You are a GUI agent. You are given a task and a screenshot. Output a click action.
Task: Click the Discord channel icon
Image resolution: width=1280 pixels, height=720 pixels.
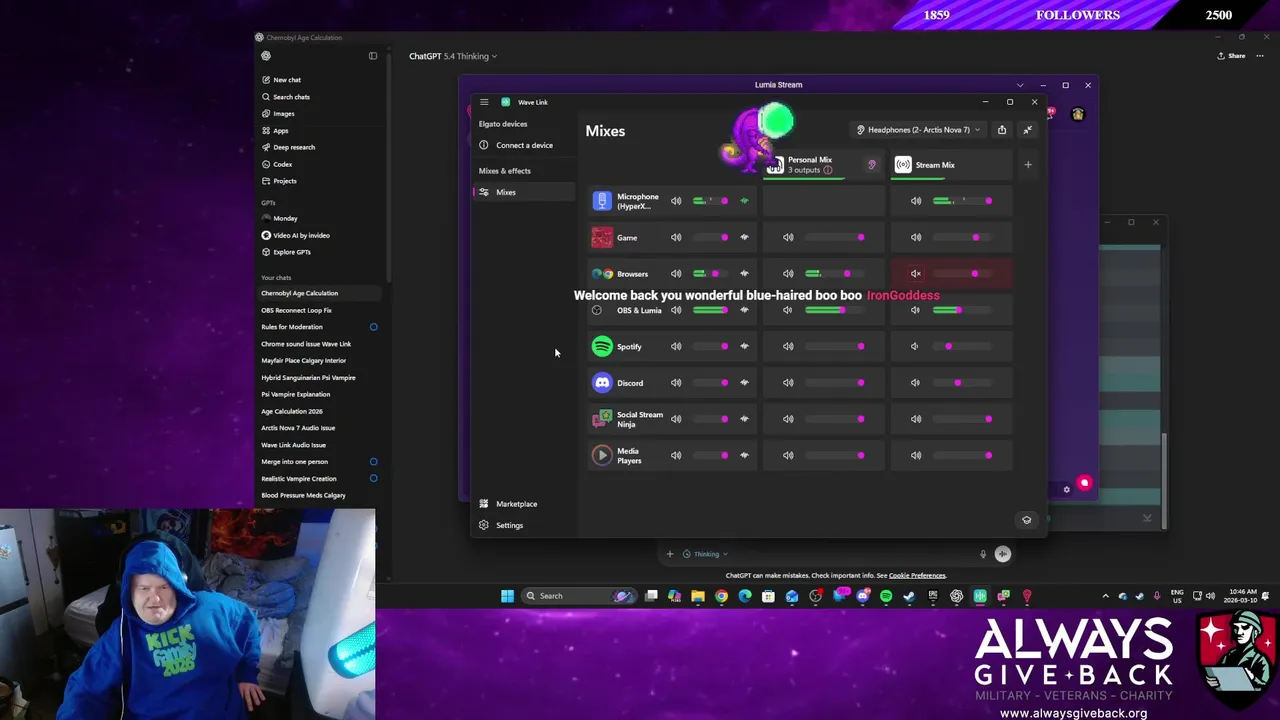click(x=602, y=383)
